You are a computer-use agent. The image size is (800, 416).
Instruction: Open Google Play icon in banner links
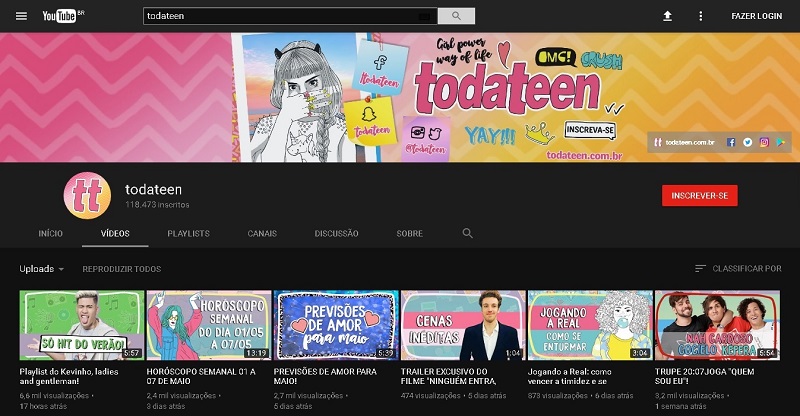click(781, 142)
